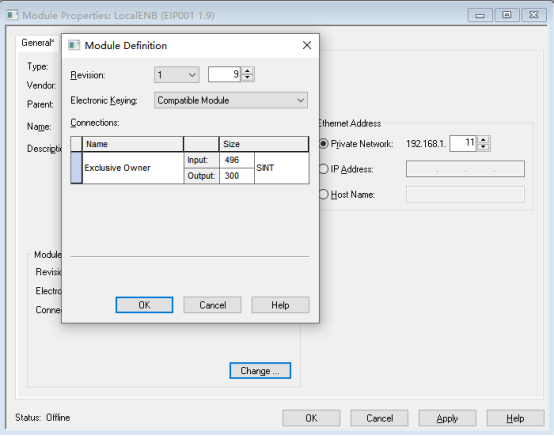
Task: Click the Input size 496 cell
Action: (x=236, y=160)
